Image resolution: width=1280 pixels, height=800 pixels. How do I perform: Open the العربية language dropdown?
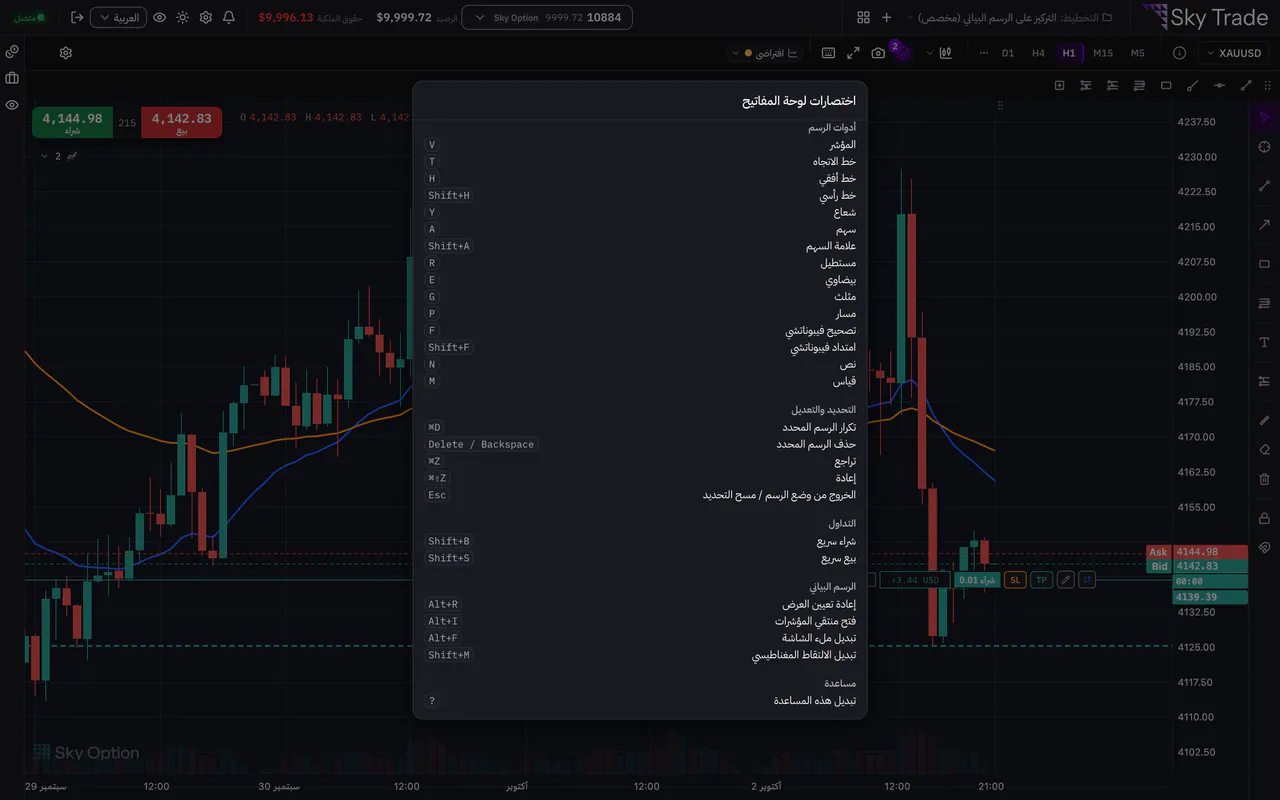(118, 18)
